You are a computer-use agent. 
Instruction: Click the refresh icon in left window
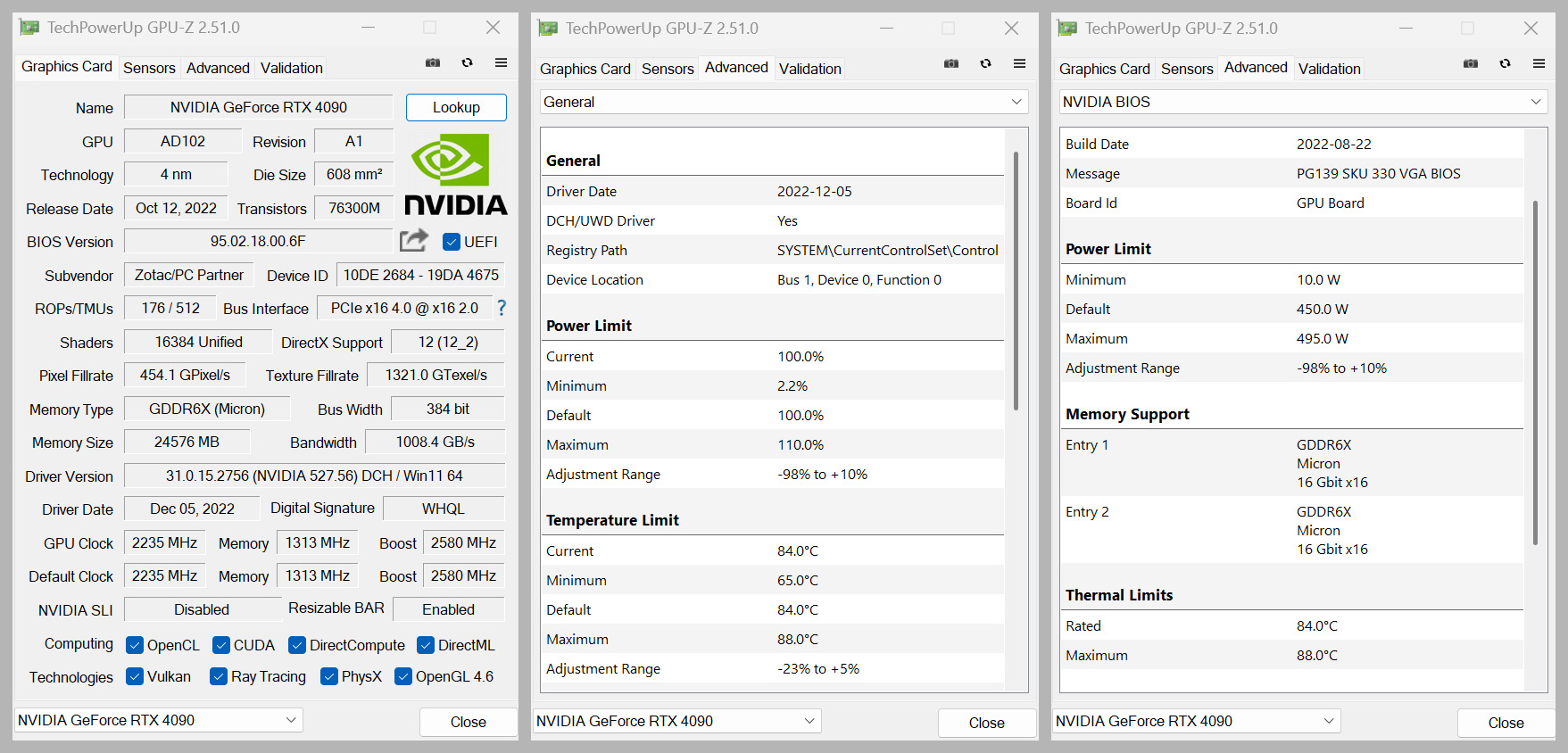point(467,62)
